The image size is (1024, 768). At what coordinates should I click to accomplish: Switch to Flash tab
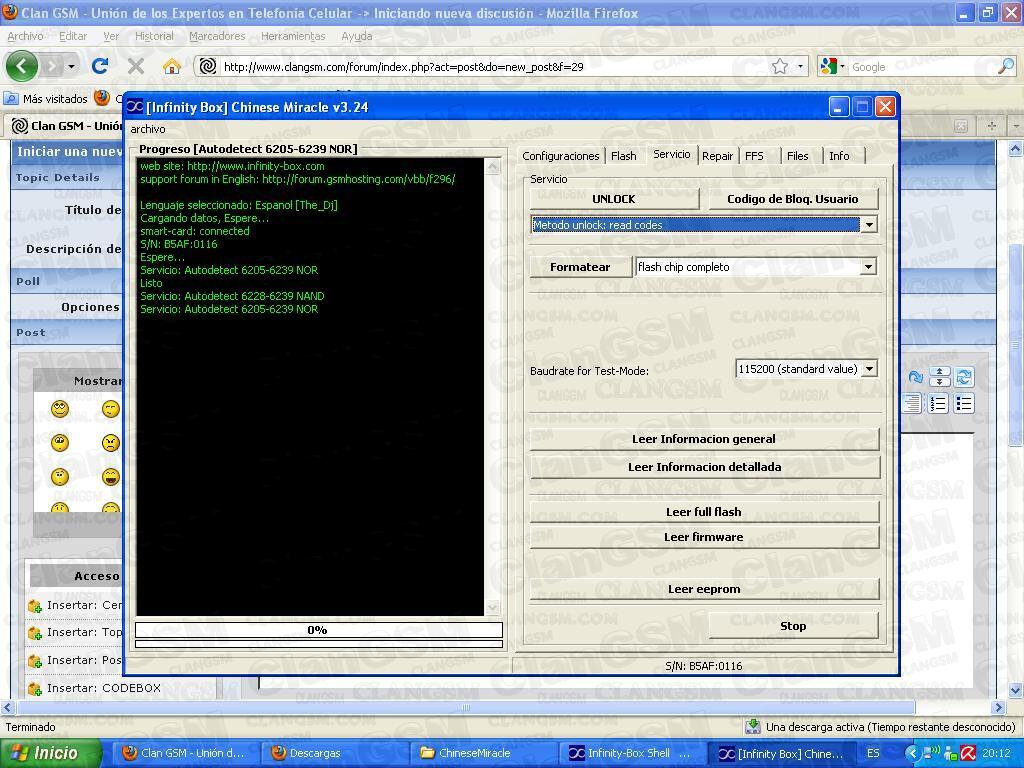point(624,155)
